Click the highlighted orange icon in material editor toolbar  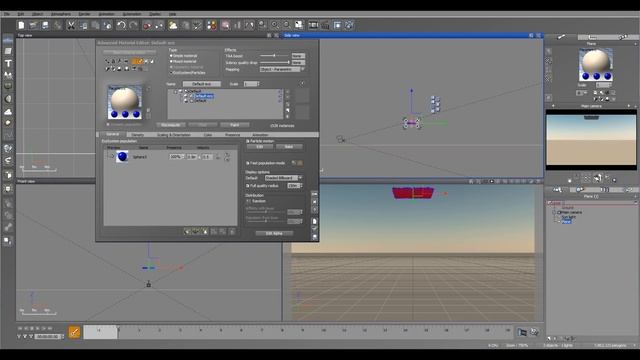pyautogui.click(x=138, y=61)
